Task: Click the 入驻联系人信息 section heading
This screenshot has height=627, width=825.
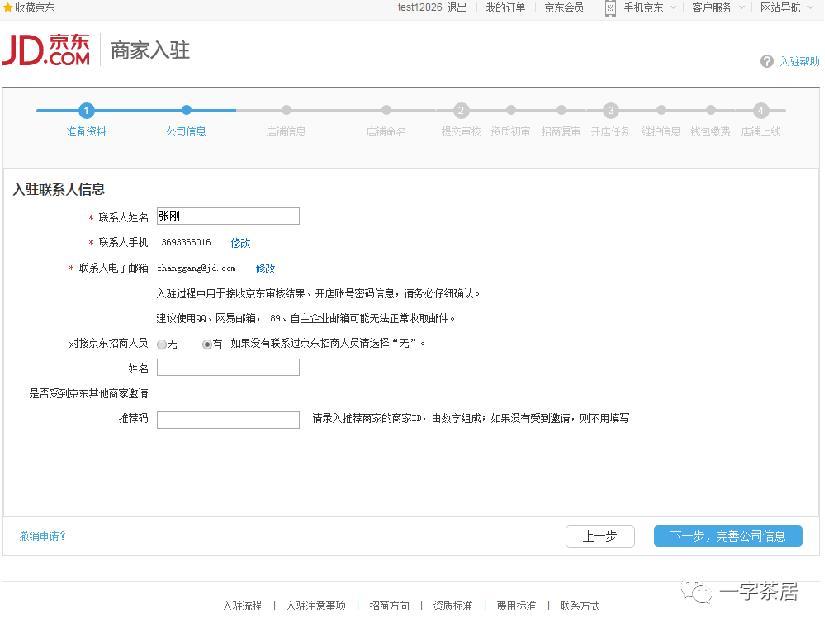Action: pos(58,189)
